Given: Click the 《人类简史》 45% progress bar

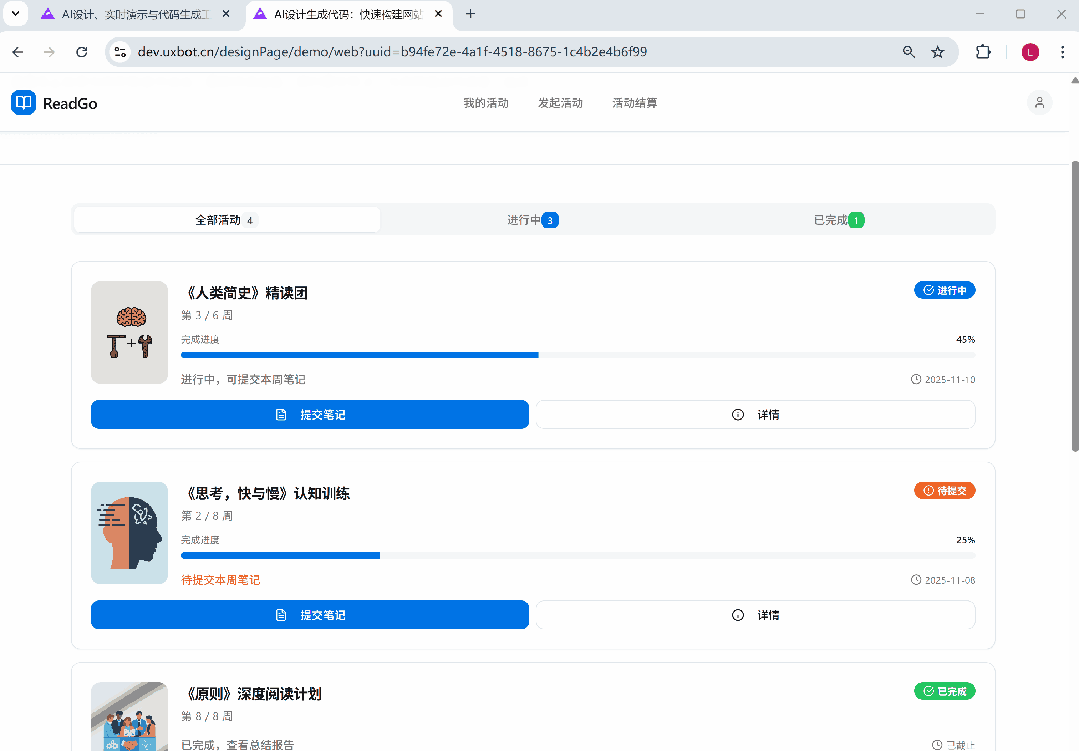Looking at the screenshot, I should coord(578,355).
